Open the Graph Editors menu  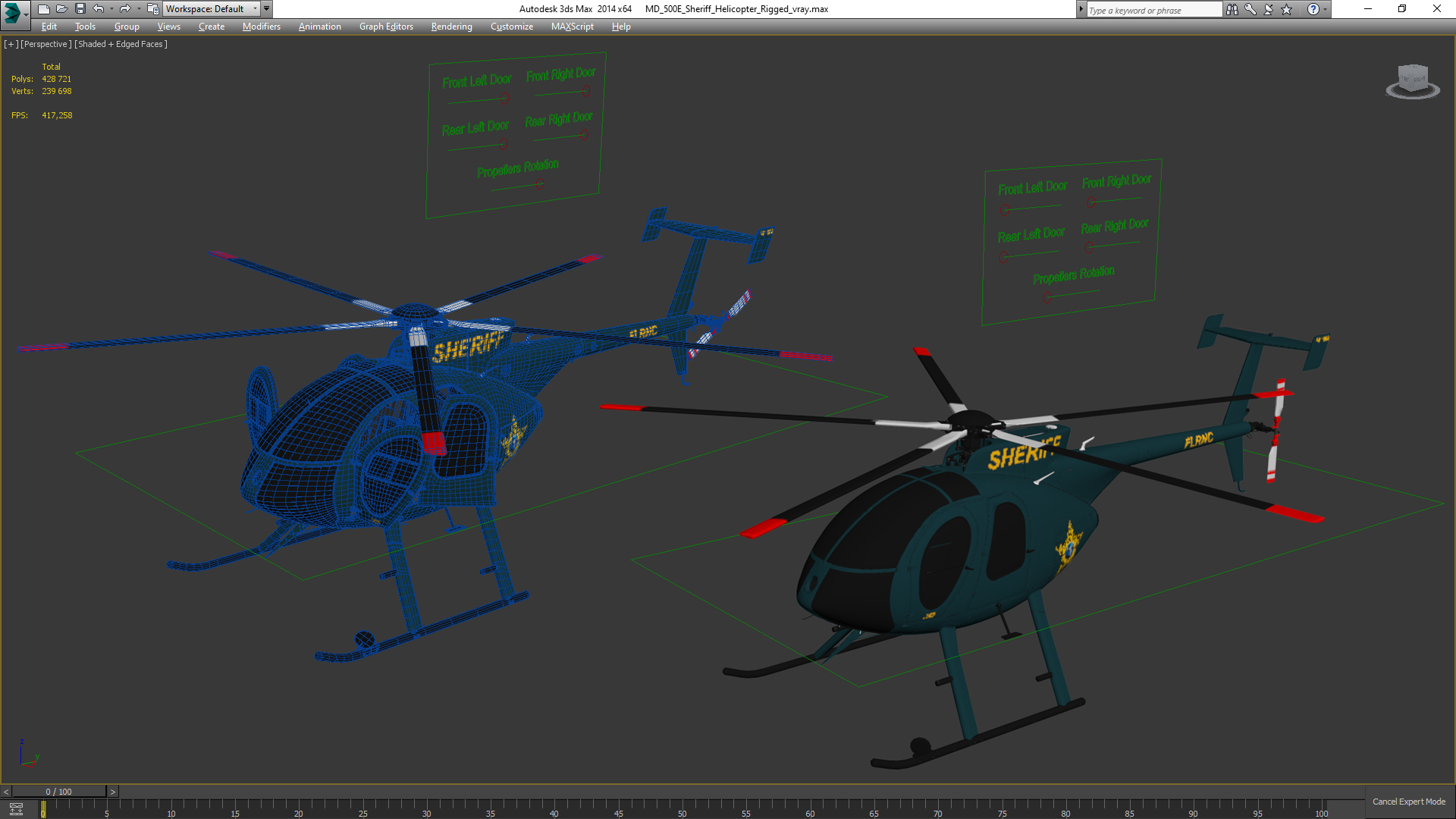tap(386, 27)
